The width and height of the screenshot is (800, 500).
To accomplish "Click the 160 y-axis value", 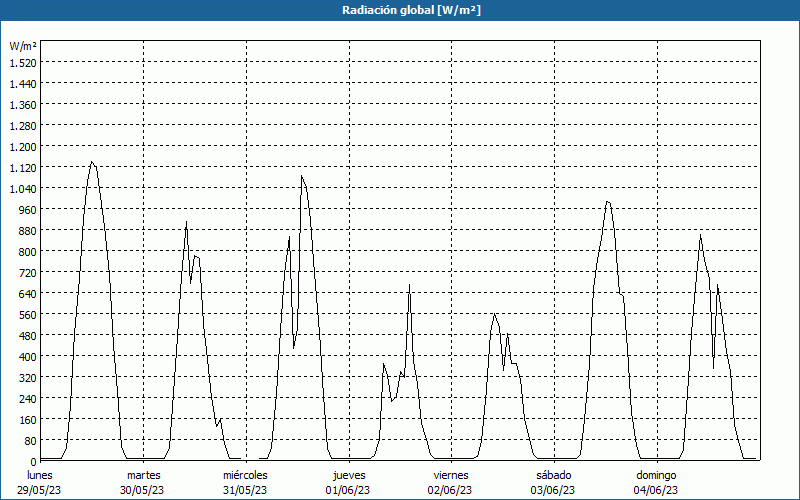I will tap(29, 419).
